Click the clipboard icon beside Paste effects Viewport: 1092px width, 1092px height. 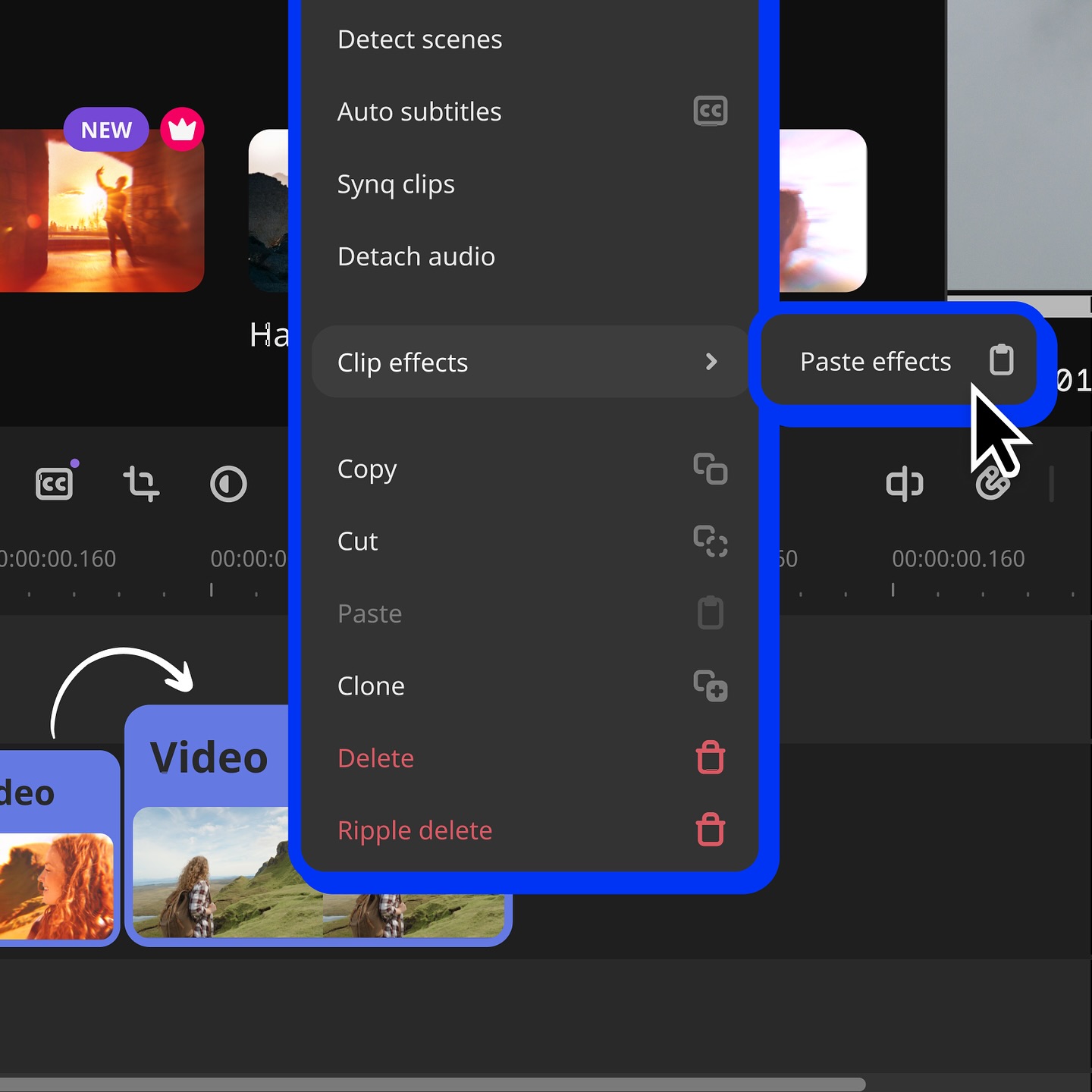(1002, 360)
